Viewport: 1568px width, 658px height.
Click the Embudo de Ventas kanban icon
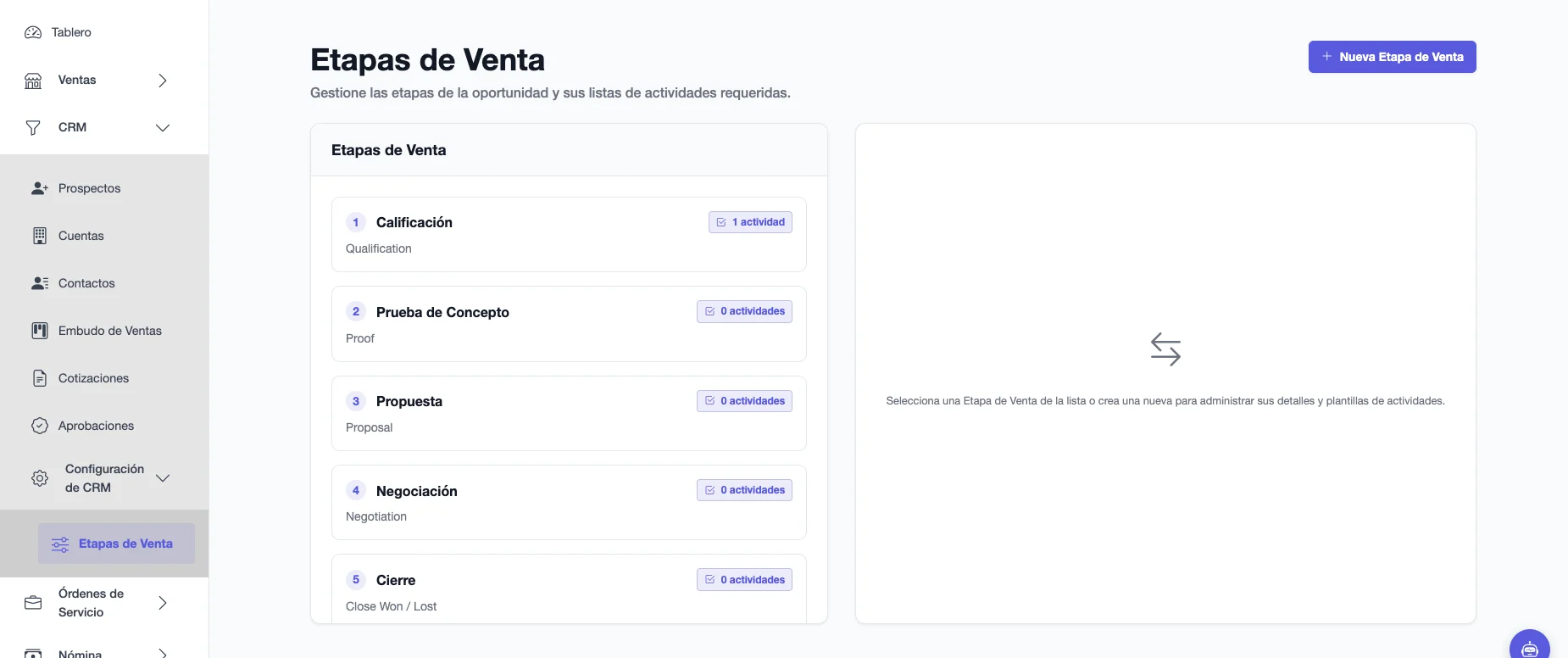[x=40, y=331]
